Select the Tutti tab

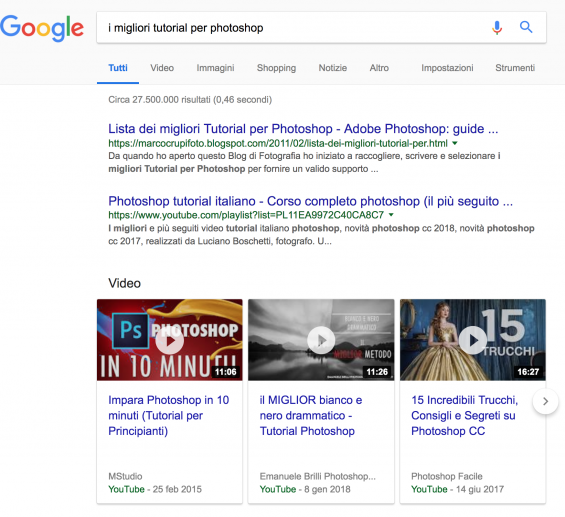pyautogui.click(x=118, y=68)
